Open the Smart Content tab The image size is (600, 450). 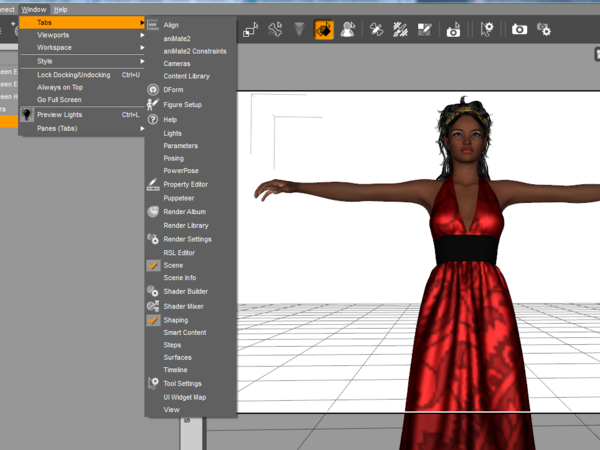[x=191, y=333]
